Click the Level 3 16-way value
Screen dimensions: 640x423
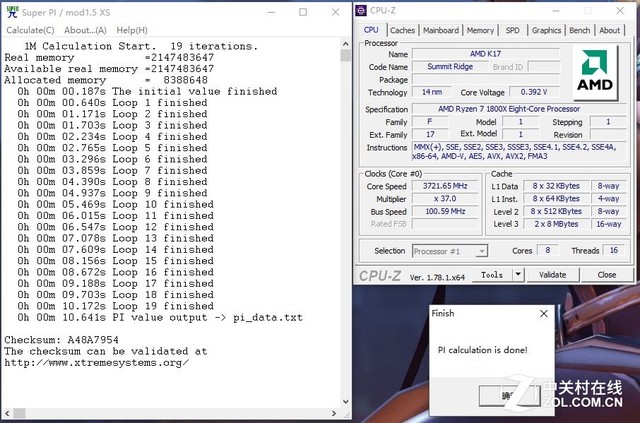pyautogui.click(x=609, y=224)
